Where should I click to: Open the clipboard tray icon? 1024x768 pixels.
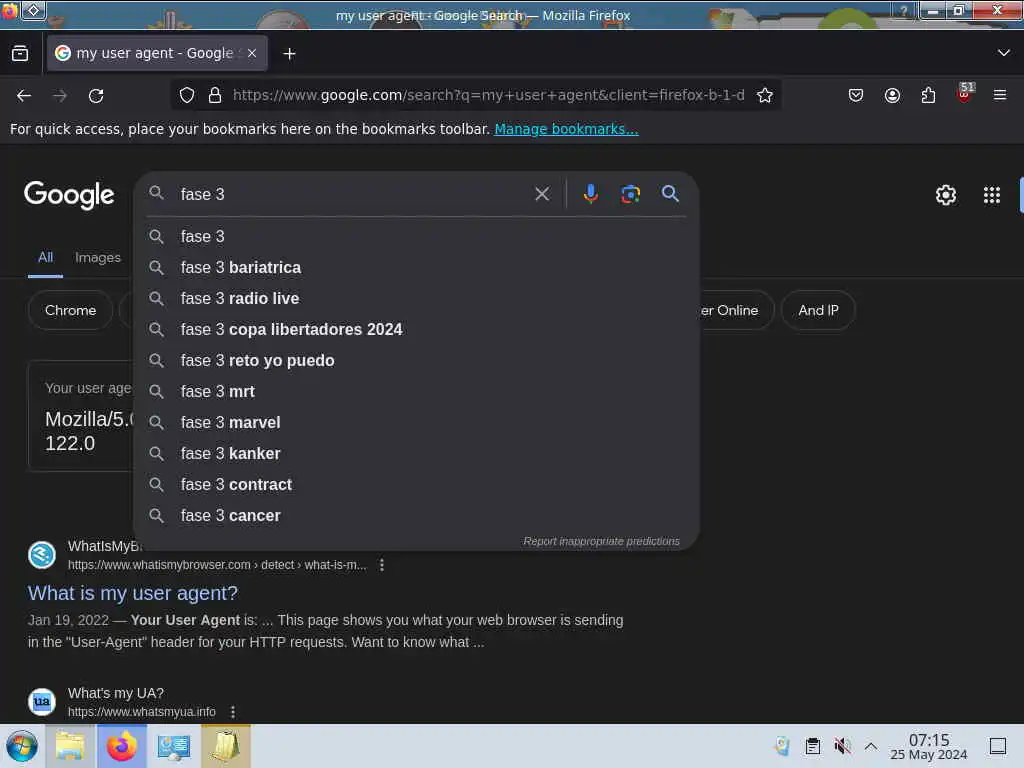coord(812,746)
